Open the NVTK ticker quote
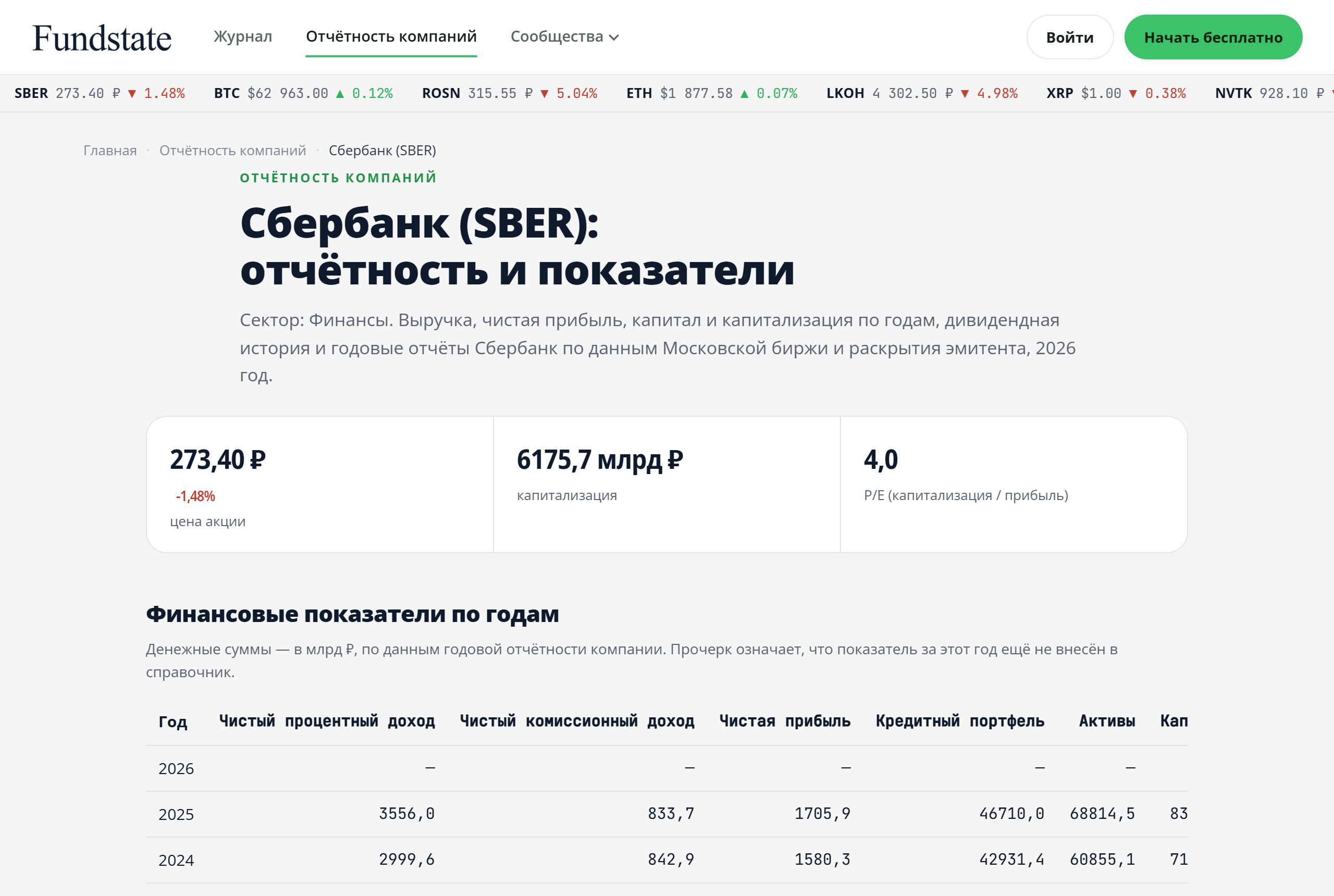This screenshot has height=896, width=1334. [1274, 93]
